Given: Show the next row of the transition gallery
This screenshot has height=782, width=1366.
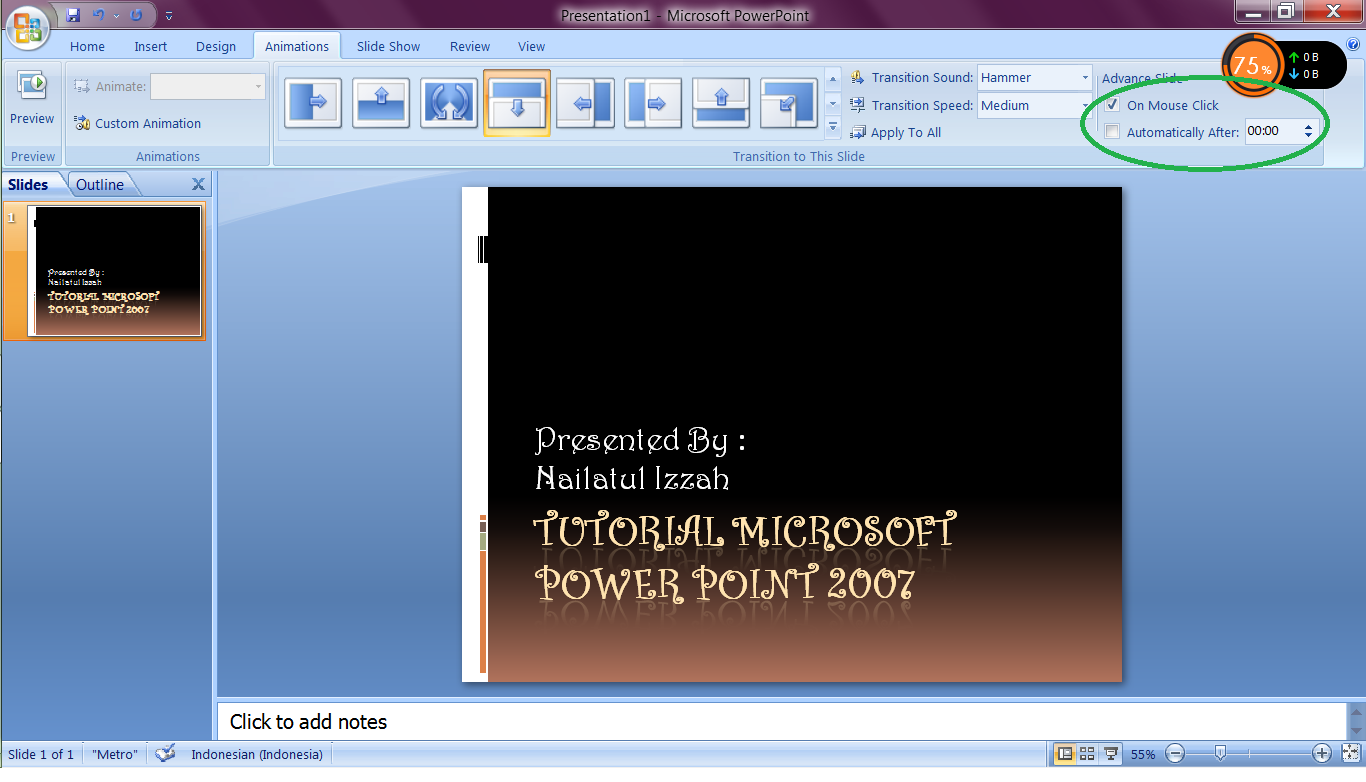Looking at the screenshot, I should pyautogui.click(x=833, y=103).
